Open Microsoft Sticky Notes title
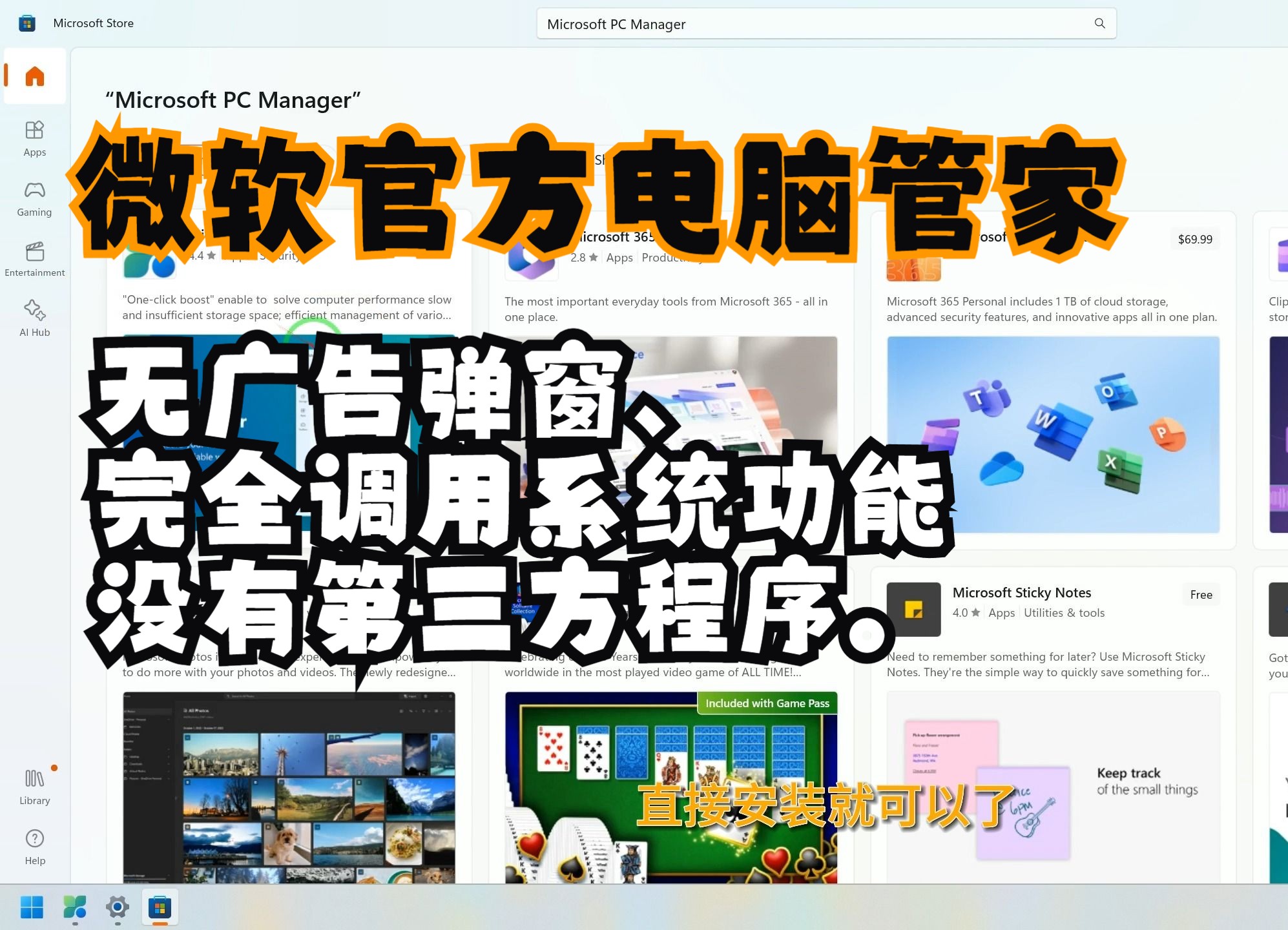 1021,593
